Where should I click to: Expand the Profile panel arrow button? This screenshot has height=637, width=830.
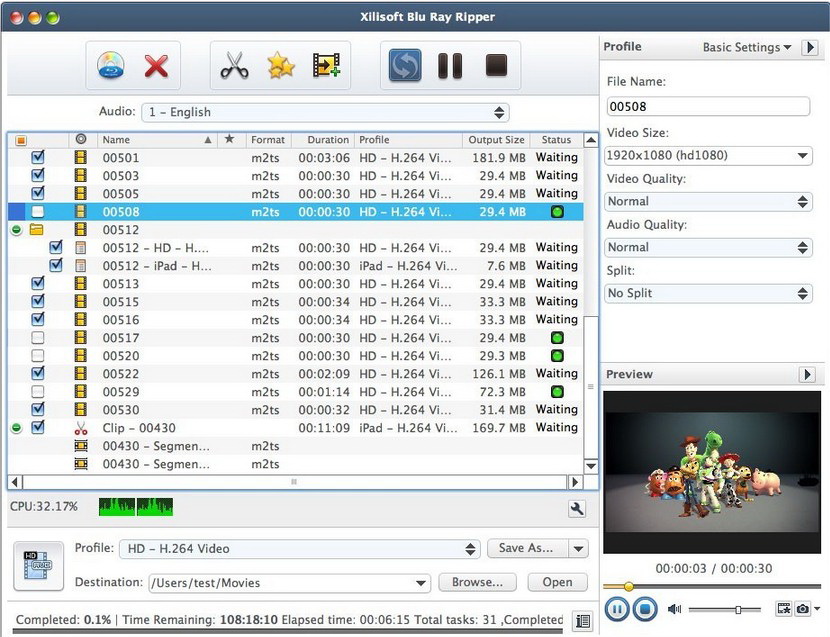point(810,47)
